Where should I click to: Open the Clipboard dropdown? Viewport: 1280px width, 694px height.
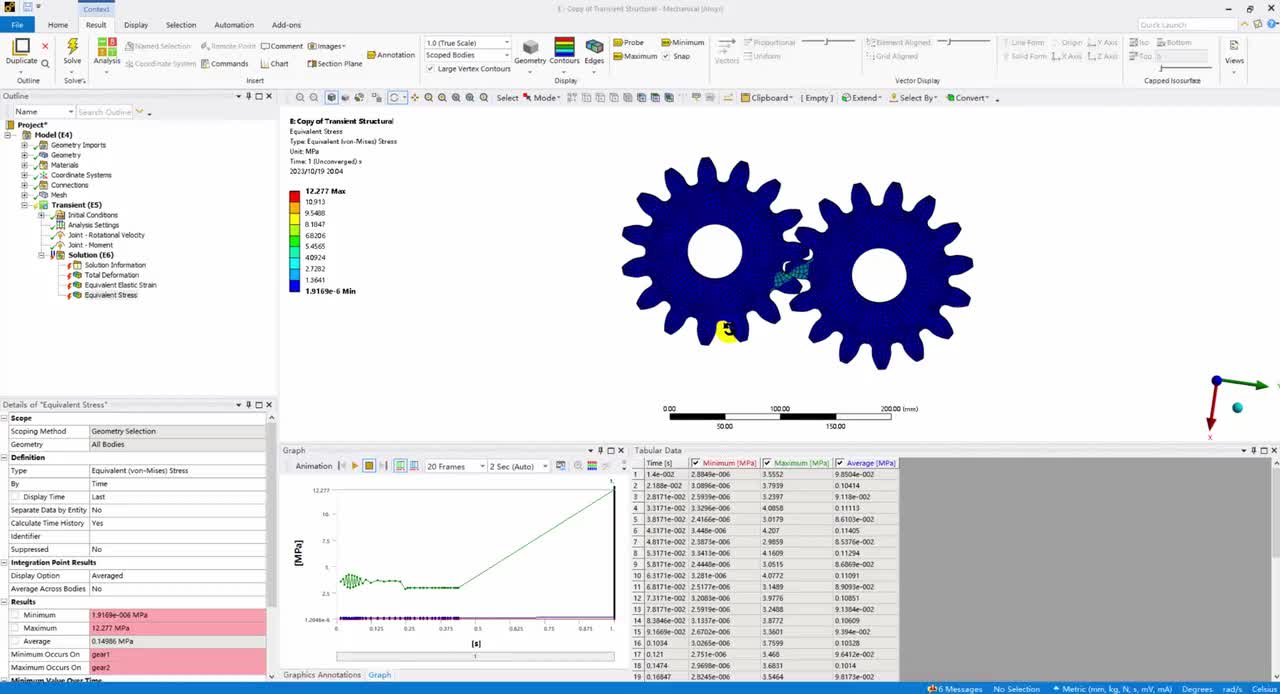(767, 98)
